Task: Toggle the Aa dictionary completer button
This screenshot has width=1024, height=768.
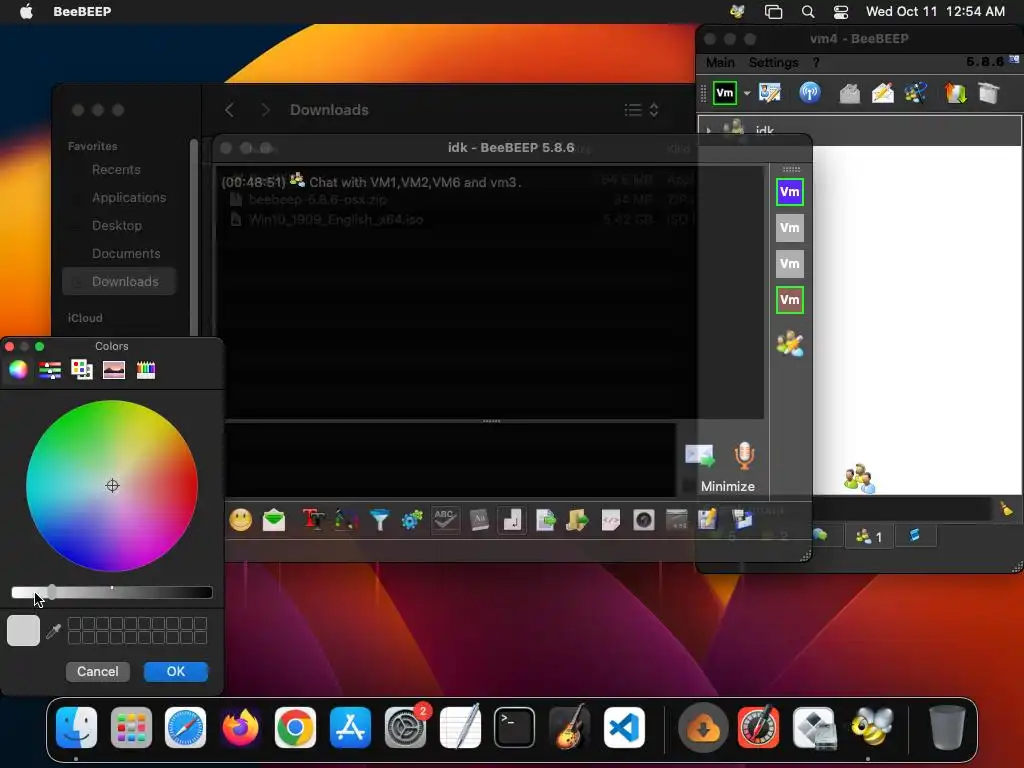Action: (x=479, y=520)
